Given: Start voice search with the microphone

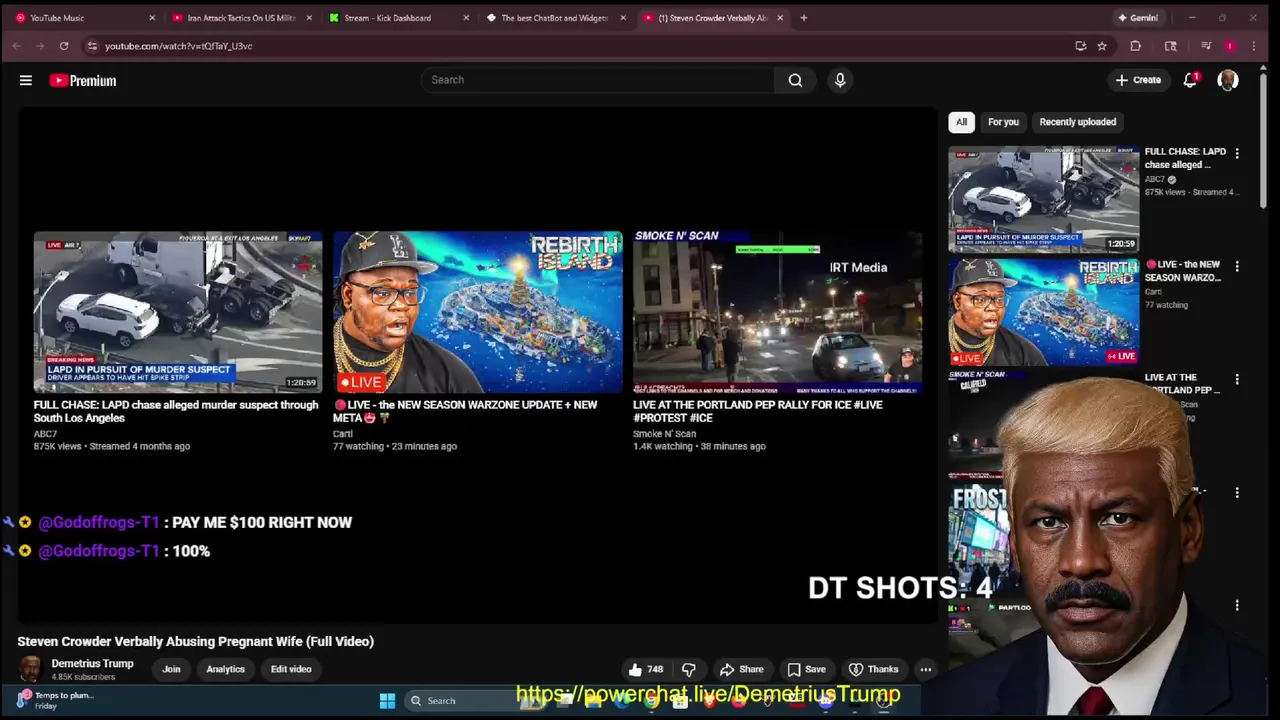Looking at the screenshot, I should point(840,80).
